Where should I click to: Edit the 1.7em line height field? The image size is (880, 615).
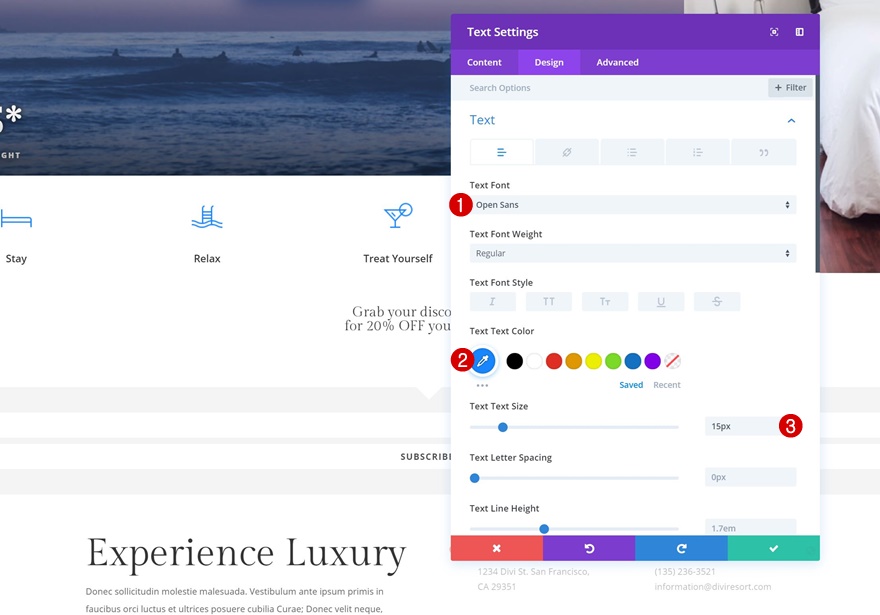(750, 528)
